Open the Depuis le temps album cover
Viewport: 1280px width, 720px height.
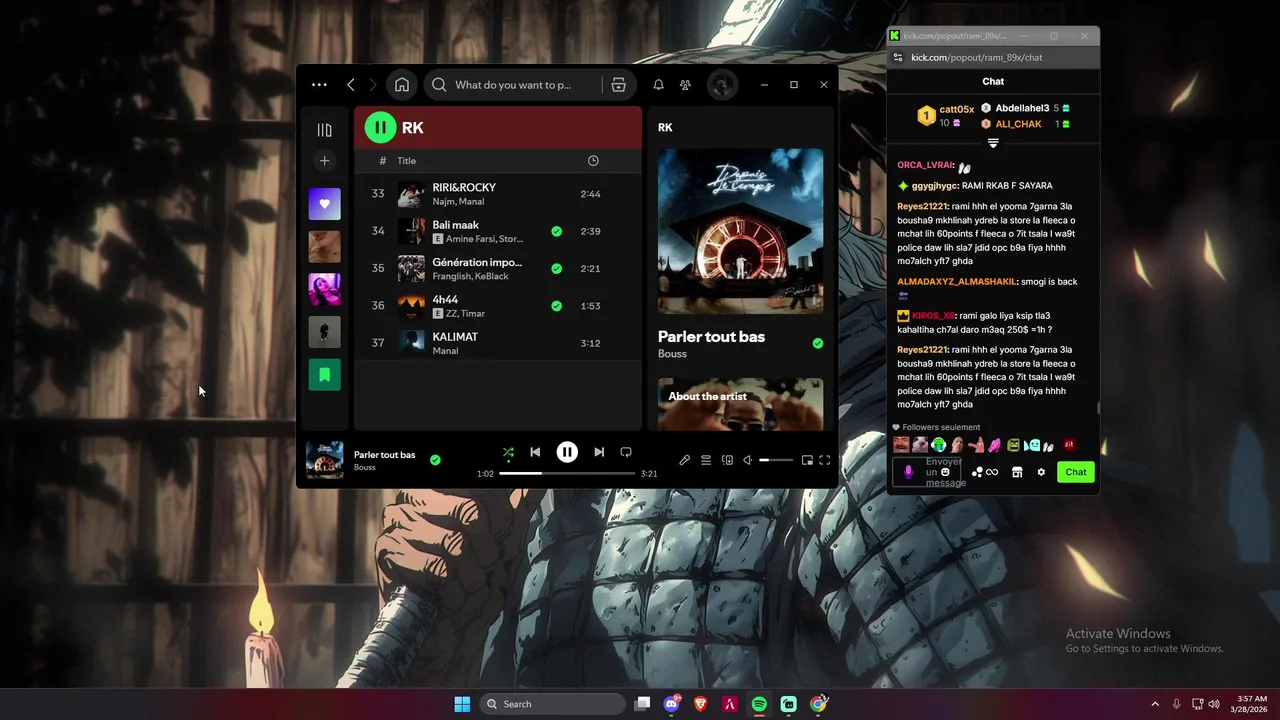tap(740, 231)
